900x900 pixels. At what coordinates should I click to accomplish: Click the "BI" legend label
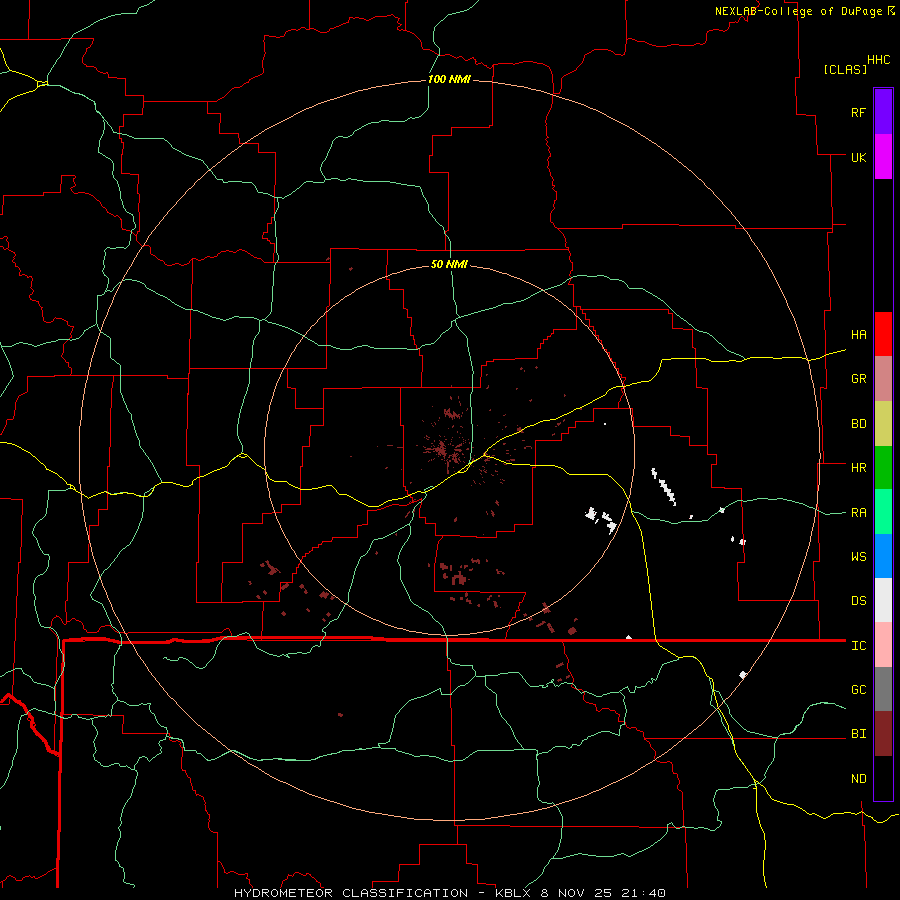[x=859, y=734]
